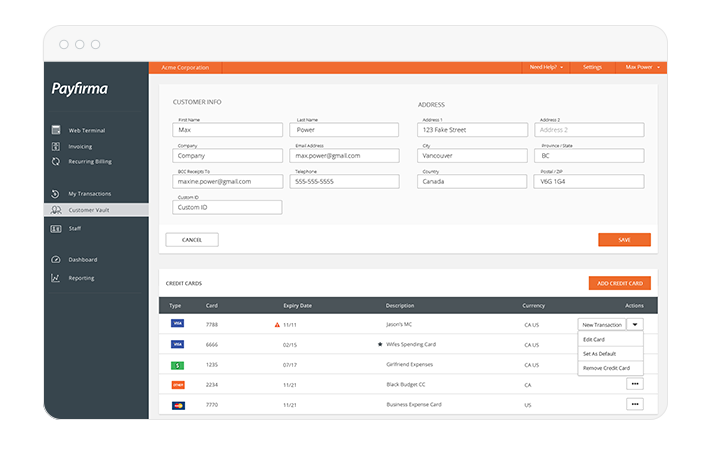Click the green dollar icon for card 1235

[x=177, y=365]
